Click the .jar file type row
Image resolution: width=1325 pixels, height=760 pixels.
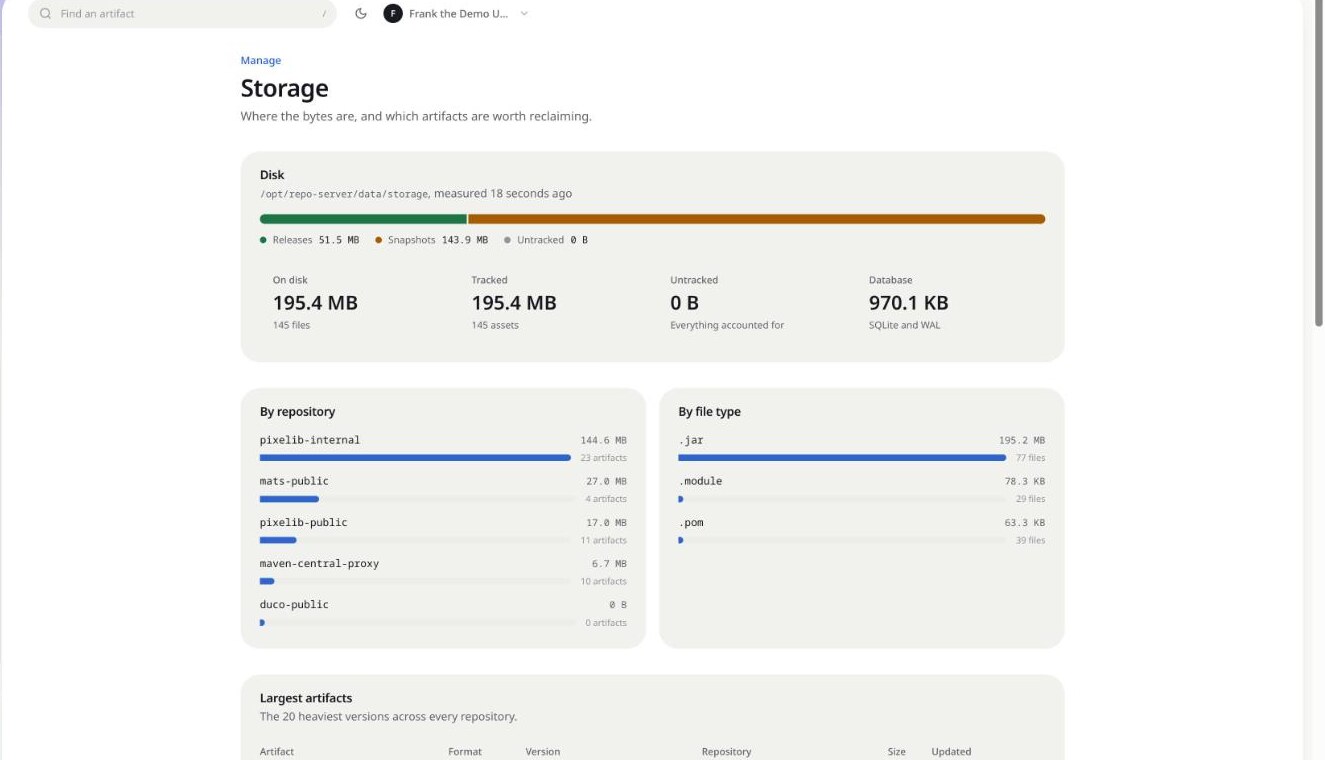pos(862,448)
